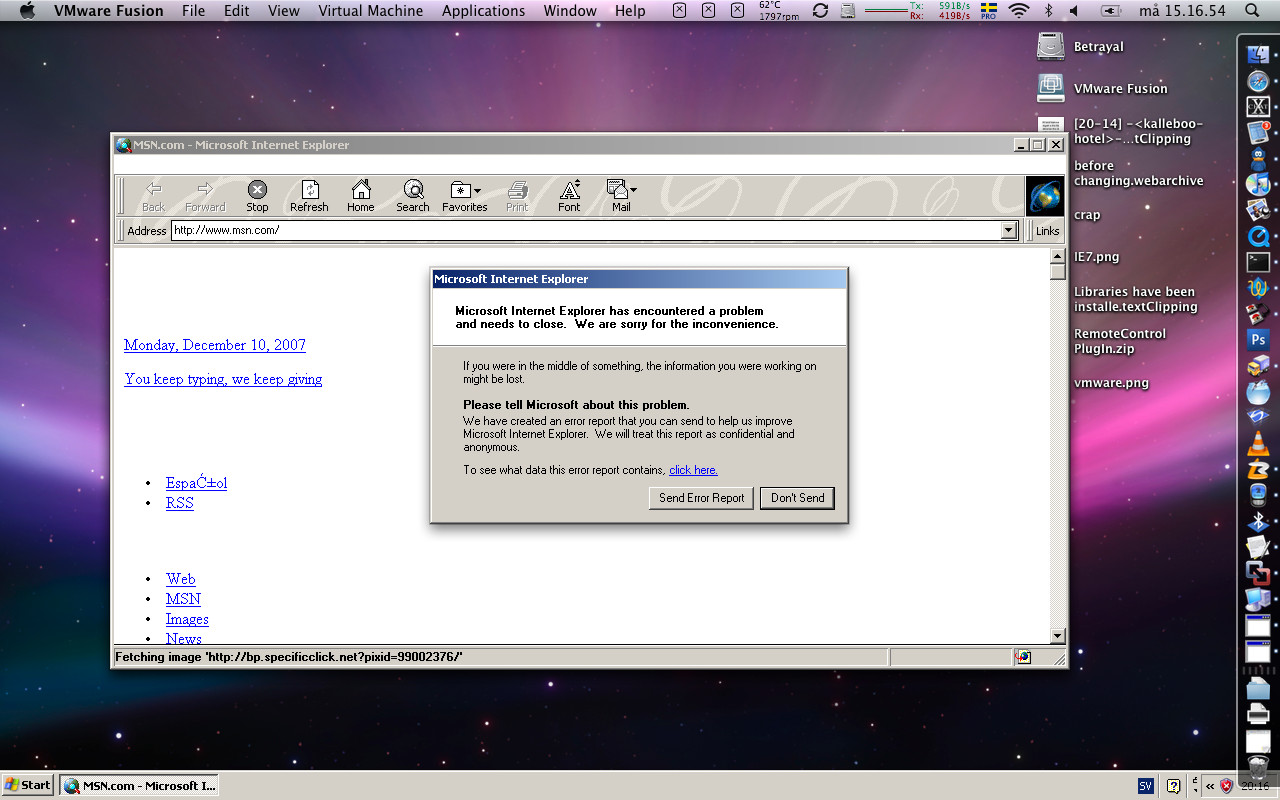This screenshot has height=800, width=1280.
Task: Open the volume control in menu bar
Action: 1074,11
